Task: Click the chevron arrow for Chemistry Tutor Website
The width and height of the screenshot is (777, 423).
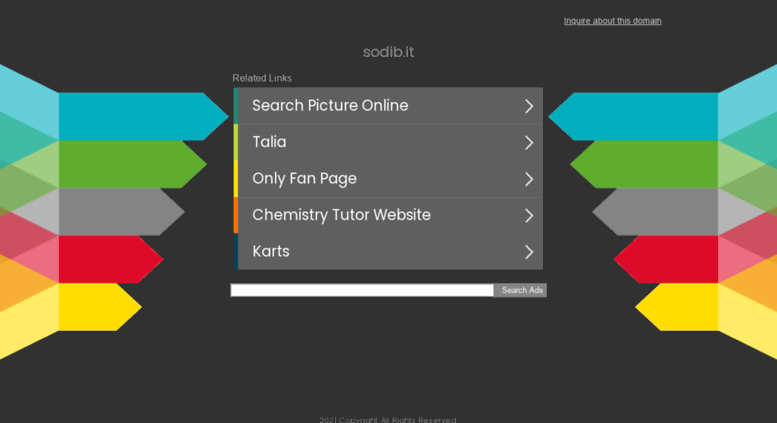Action: tap(529, 215)
